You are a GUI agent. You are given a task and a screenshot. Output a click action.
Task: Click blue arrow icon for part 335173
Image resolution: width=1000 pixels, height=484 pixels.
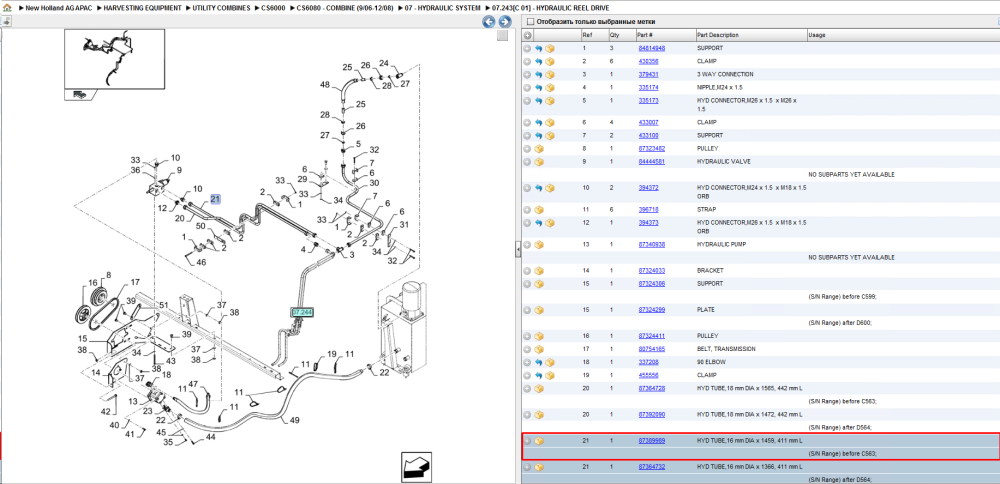(538, 101)
